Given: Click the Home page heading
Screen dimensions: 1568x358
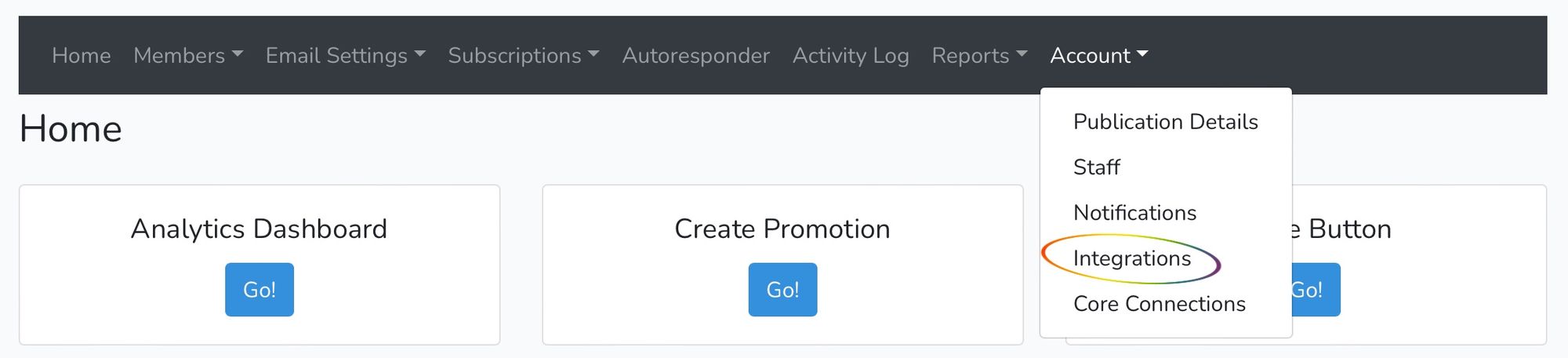Looking at the screenshot, I should tap(71, 129).
